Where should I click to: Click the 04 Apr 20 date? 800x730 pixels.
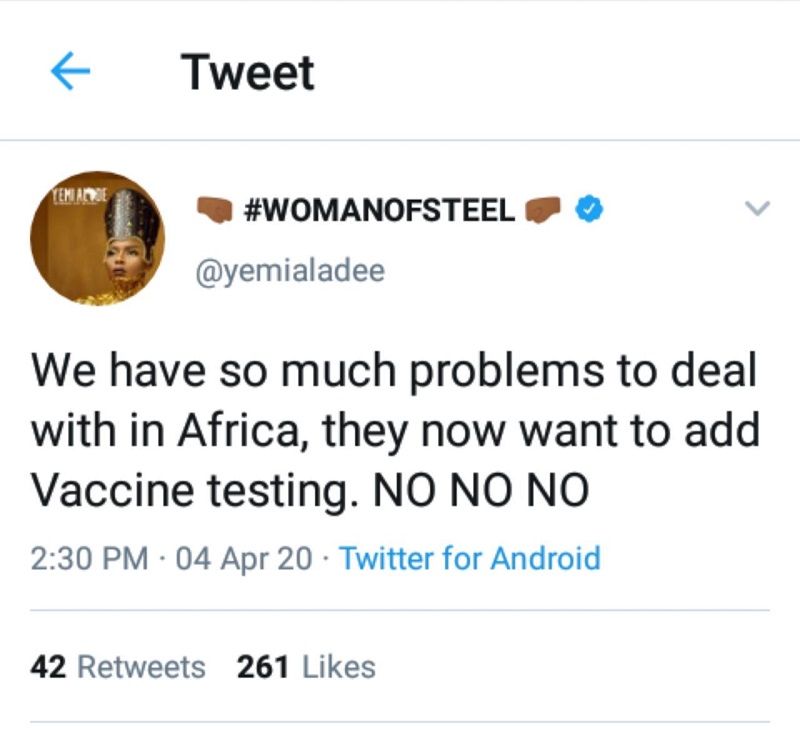[244, 558]
